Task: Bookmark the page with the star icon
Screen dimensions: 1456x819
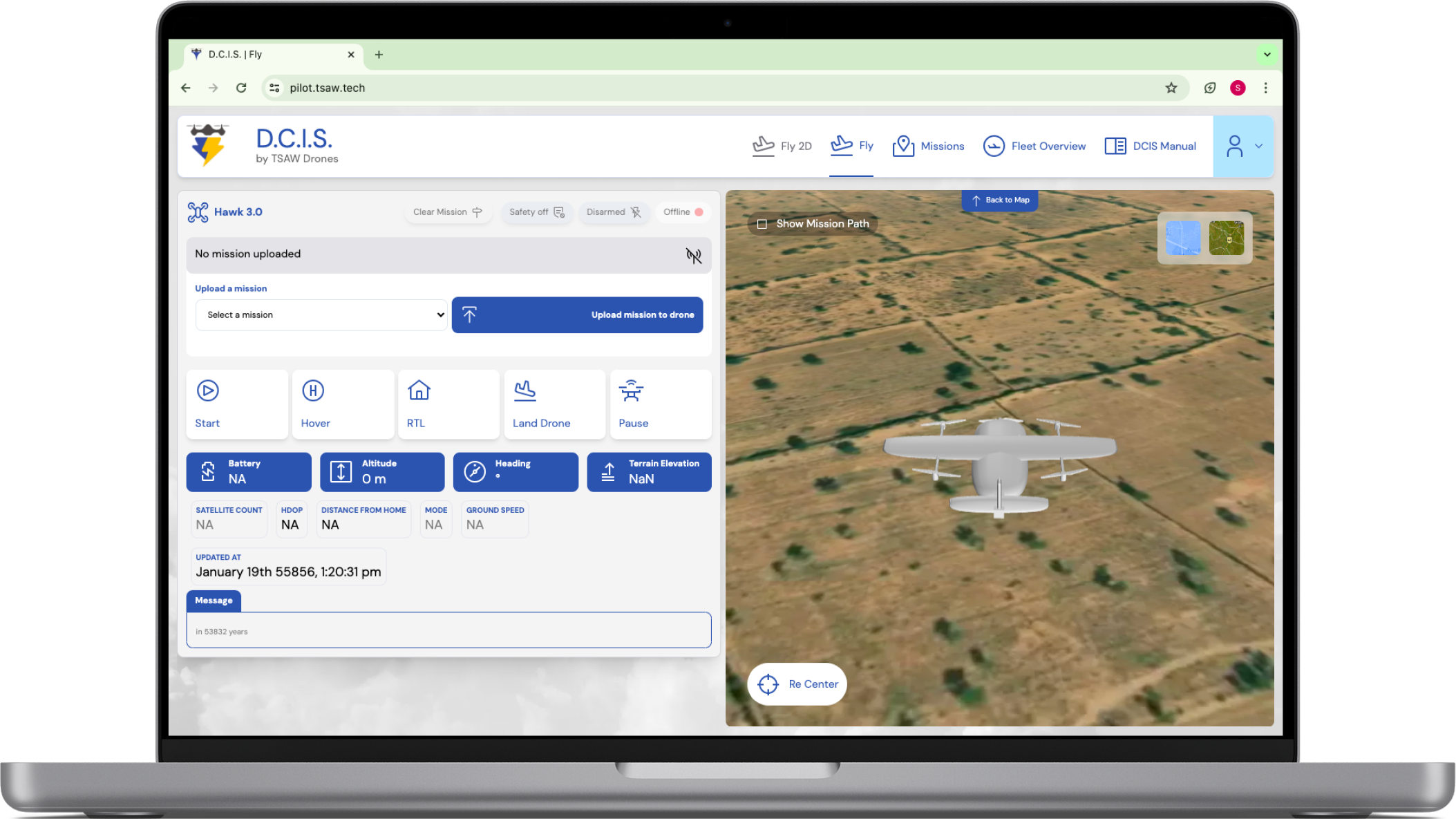Action: (x=1171, y=88)
